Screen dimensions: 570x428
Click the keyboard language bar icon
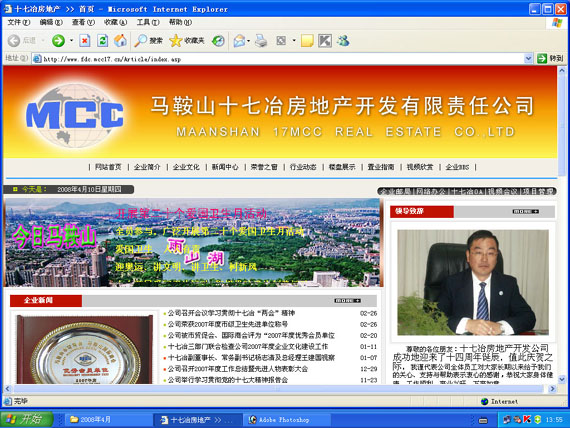tap(483, 420)
